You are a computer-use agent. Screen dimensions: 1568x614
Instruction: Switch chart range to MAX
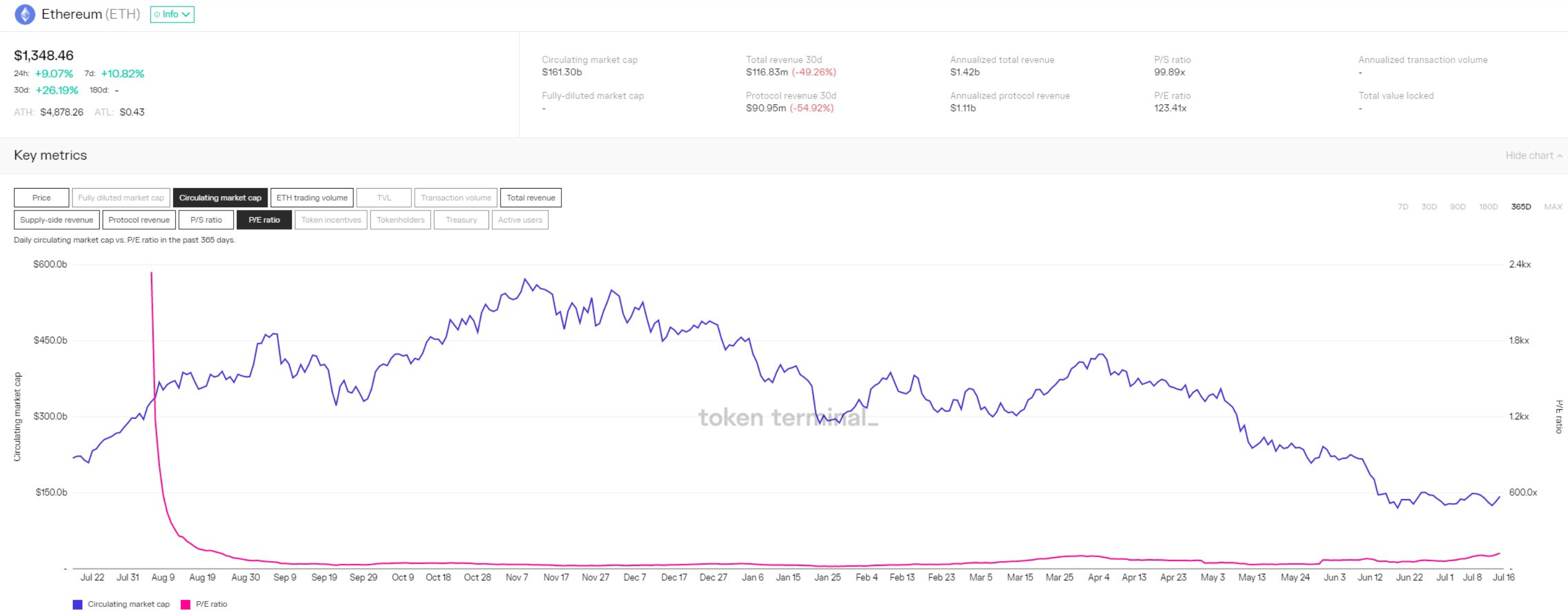(1553, 207)
